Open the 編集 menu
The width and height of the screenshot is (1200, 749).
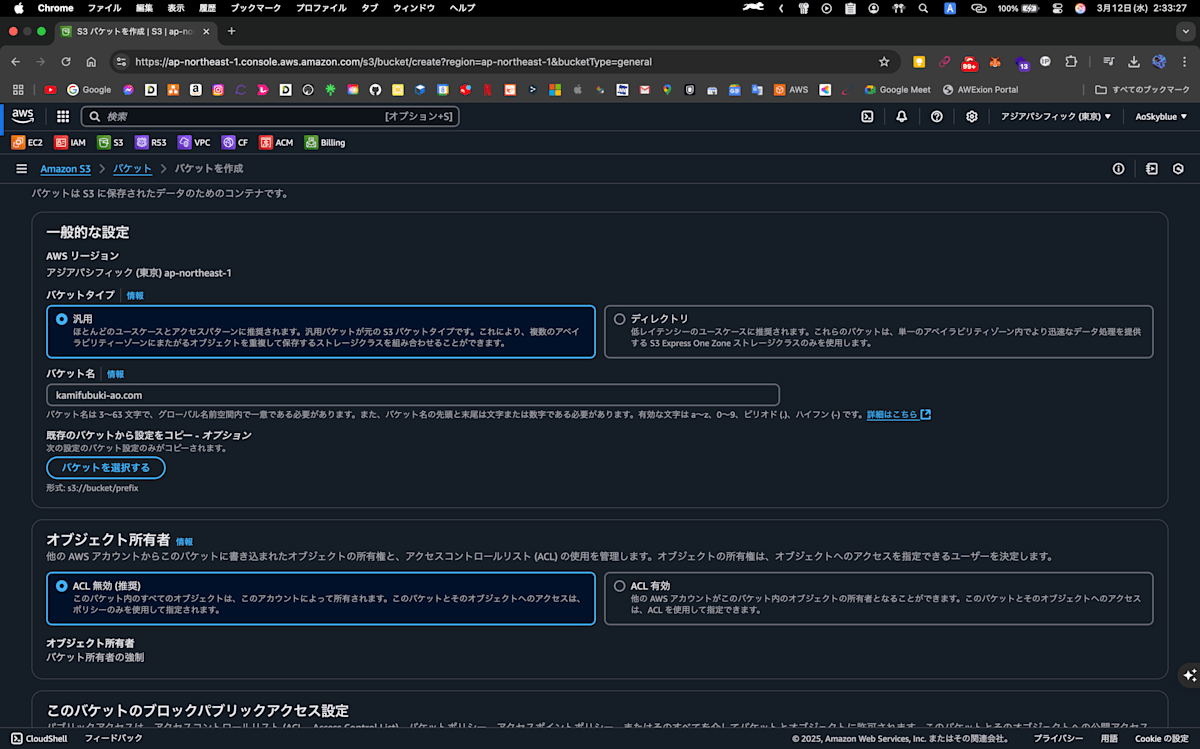click(x=144, y=8)
